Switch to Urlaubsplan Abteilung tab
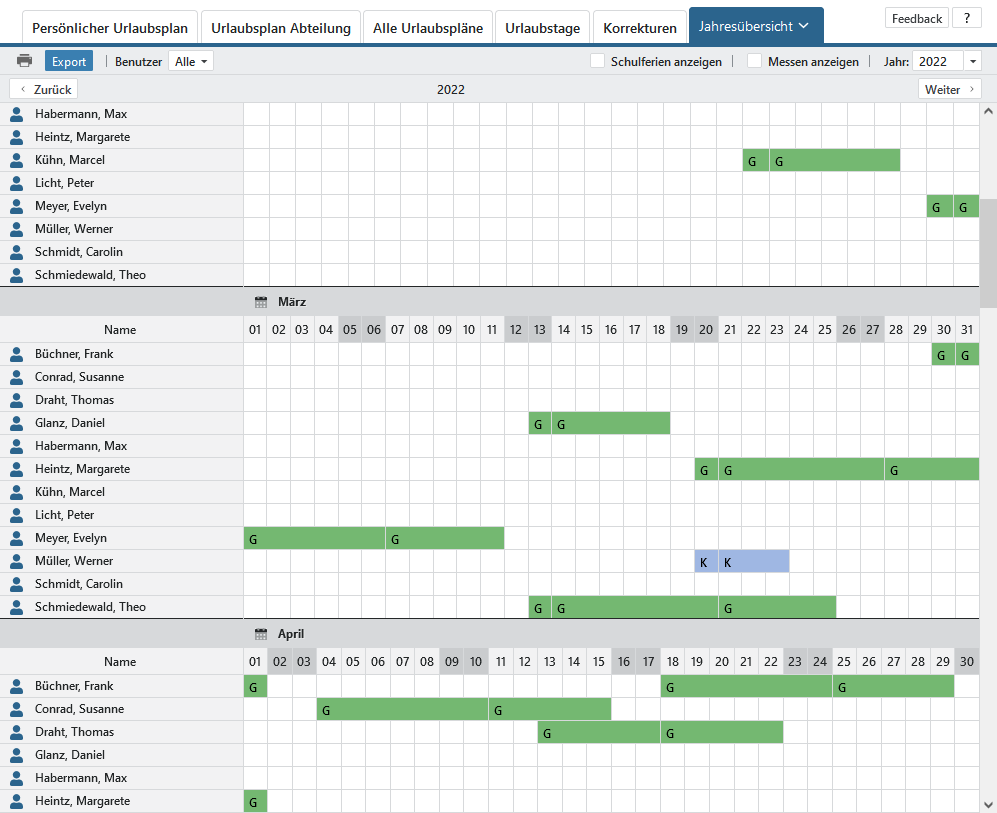 click(281, 28)
